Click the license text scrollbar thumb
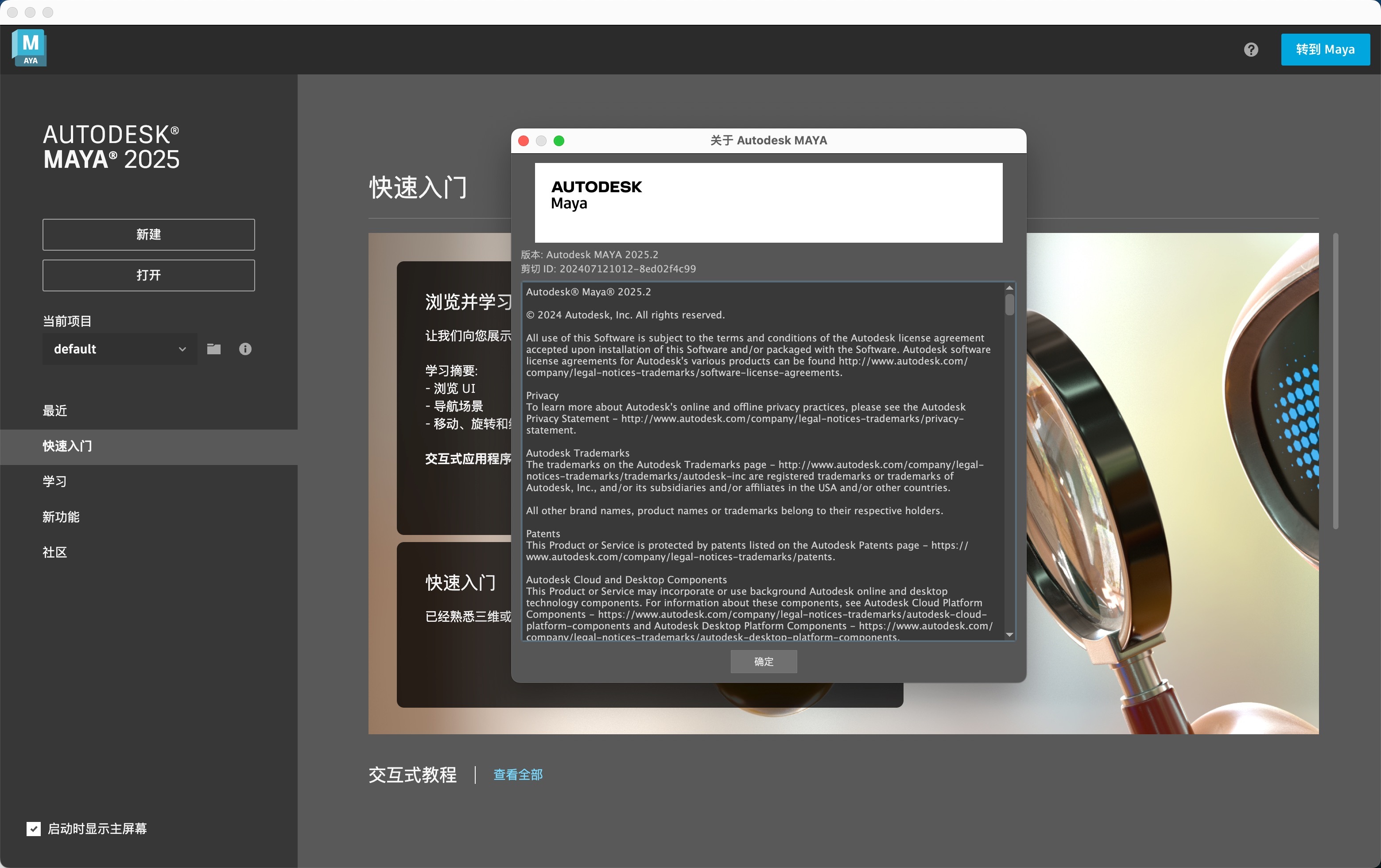The height and width of the screenshot is (868, 1381). click(1009, 304)
